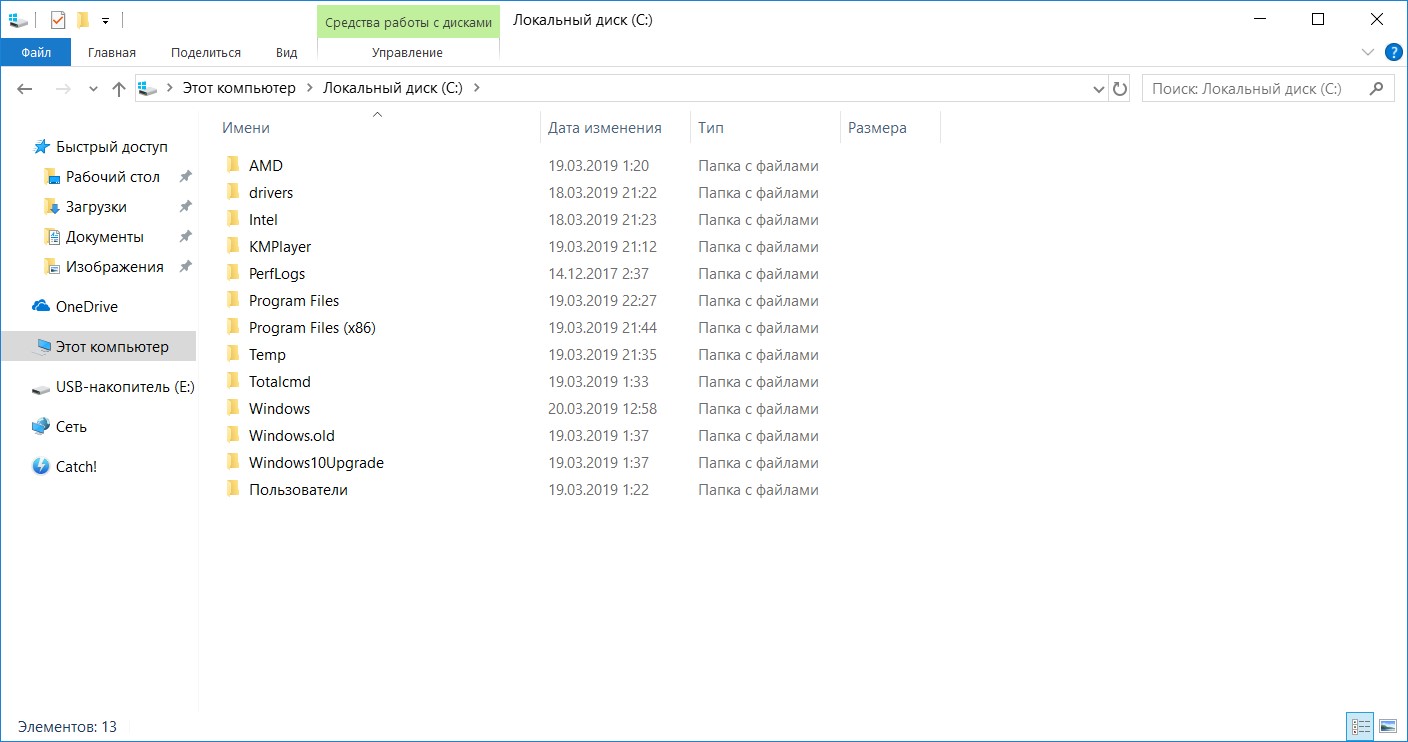Expand the chevron after Локальный диск (C:) breadcrumb
This screenshot has width=1408, height=742.
coord(476,88)
